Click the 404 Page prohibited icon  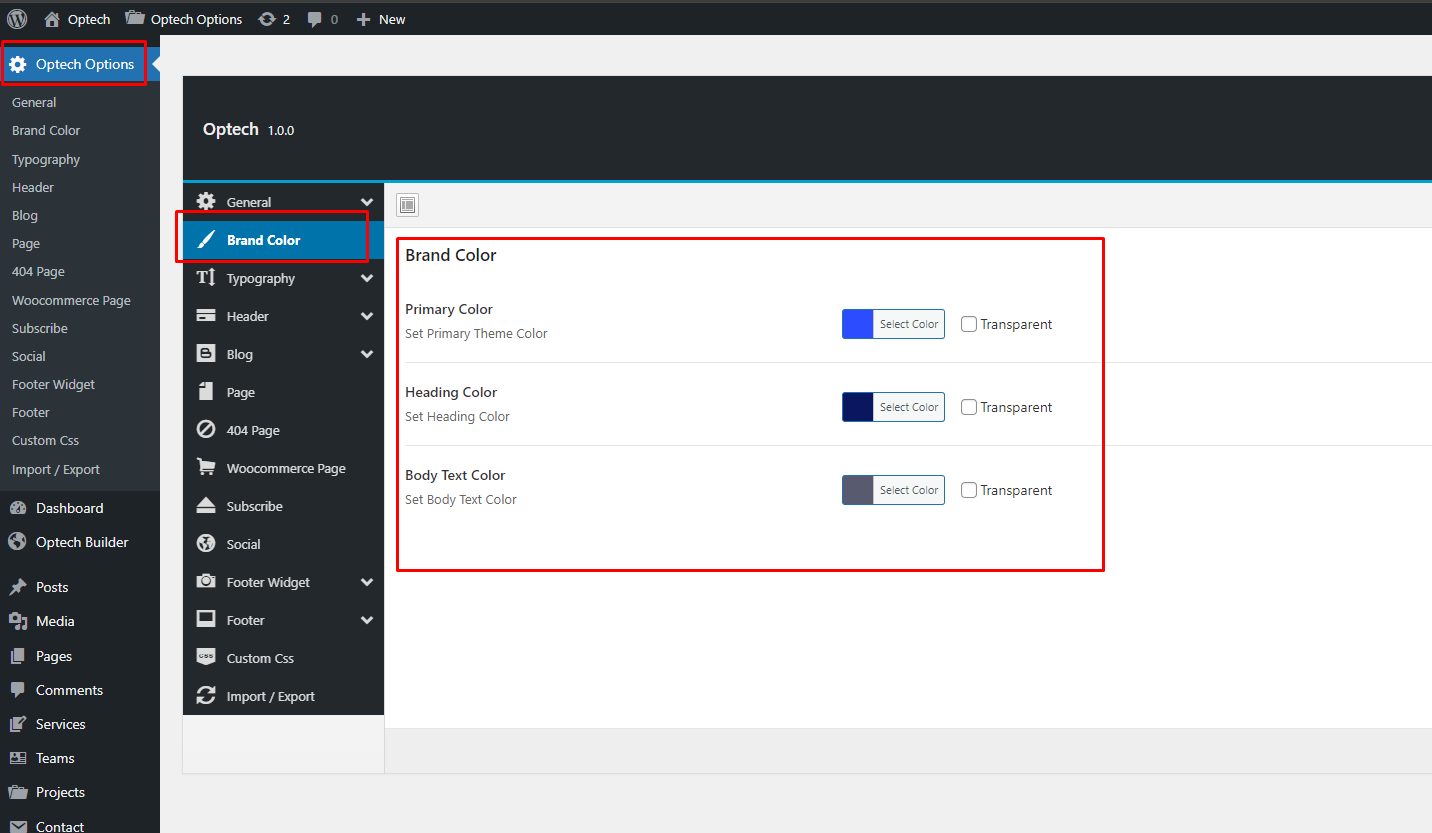(x=206, y=430)
